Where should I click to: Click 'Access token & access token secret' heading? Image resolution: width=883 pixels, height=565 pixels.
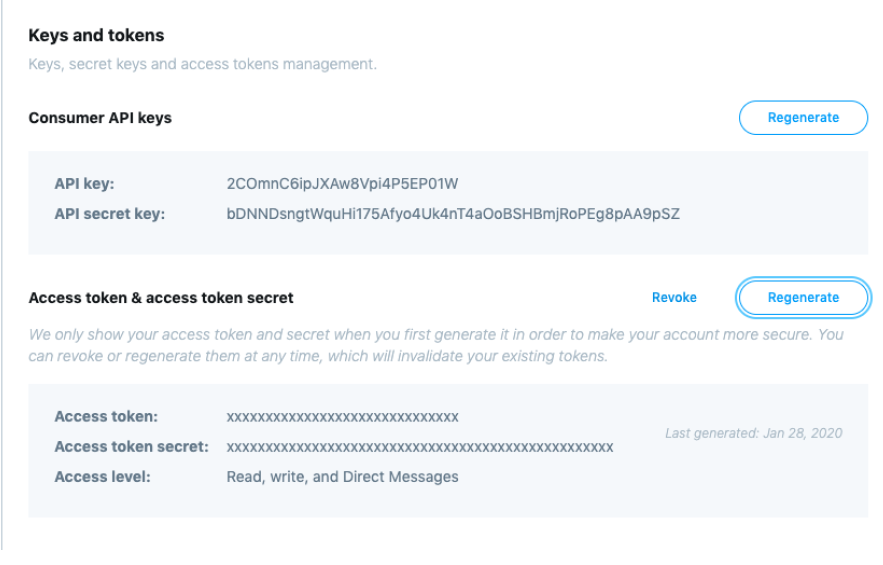(161, 298)
